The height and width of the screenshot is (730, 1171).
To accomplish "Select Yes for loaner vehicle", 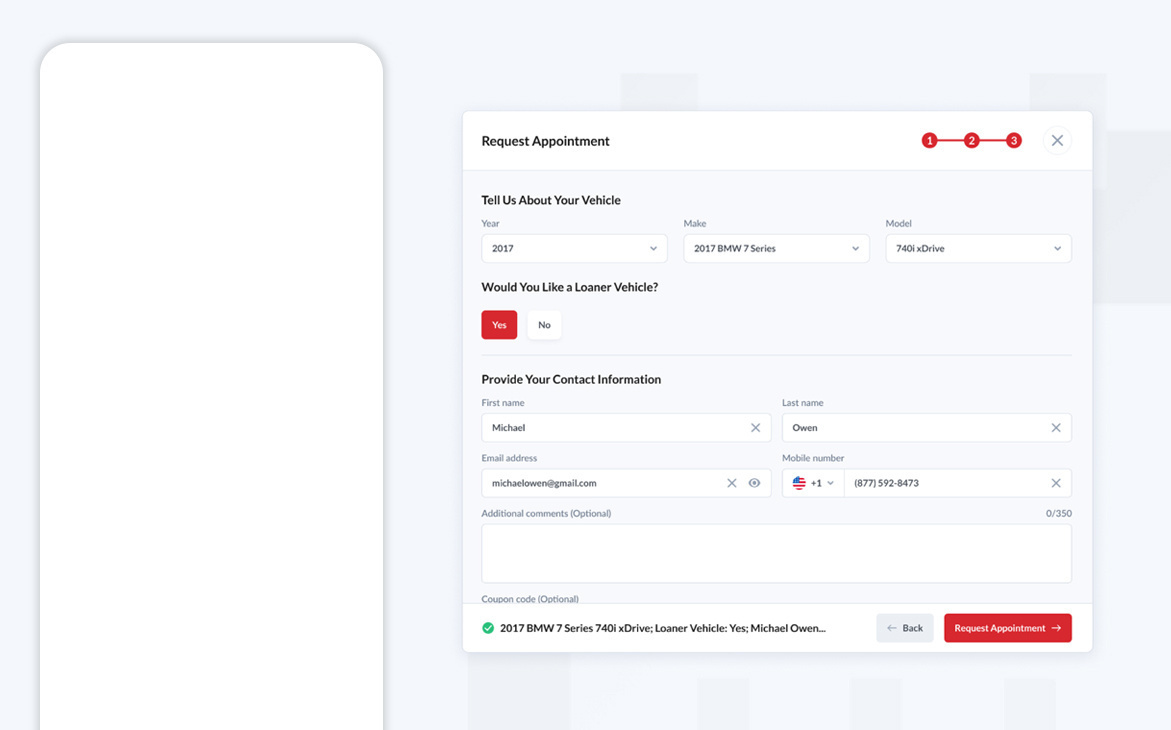I will point(499,325).
